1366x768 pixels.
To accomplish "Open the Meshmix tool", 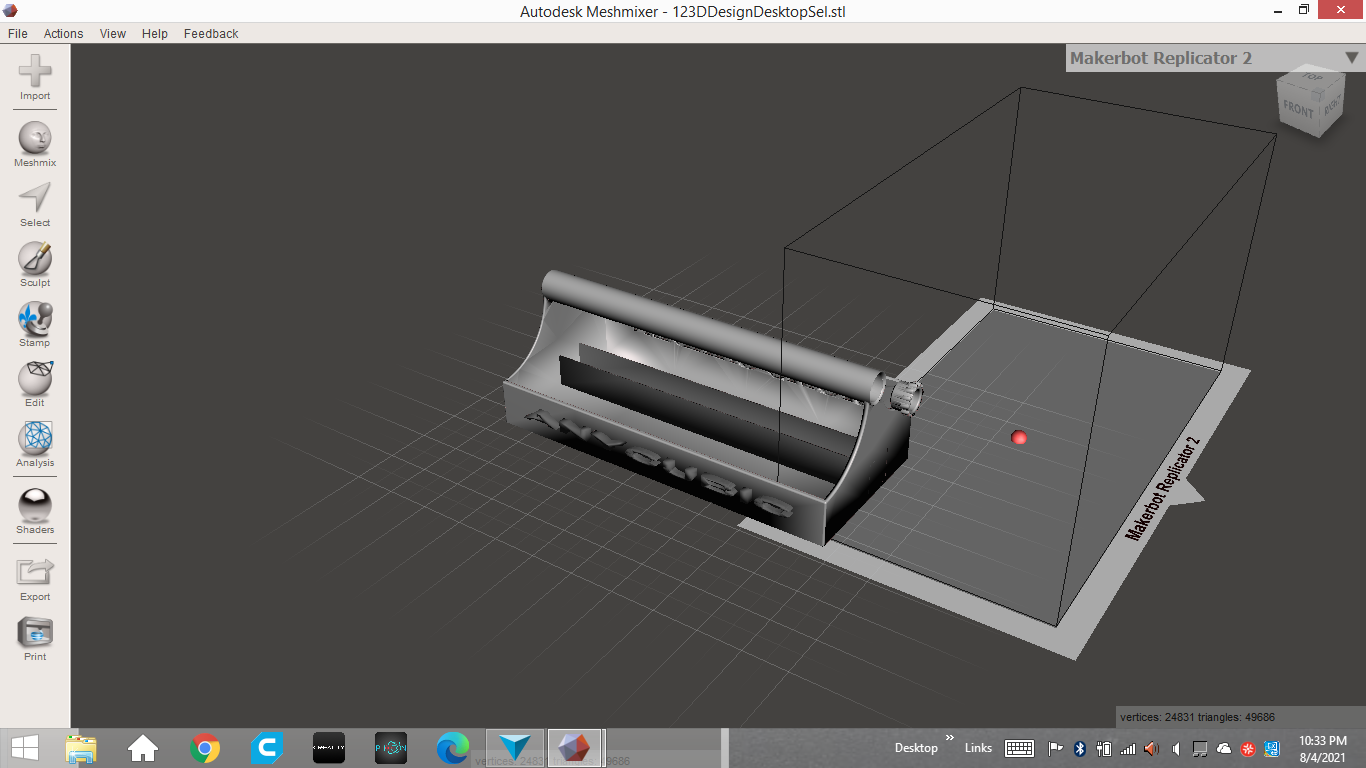I will [x=35, y=140].
